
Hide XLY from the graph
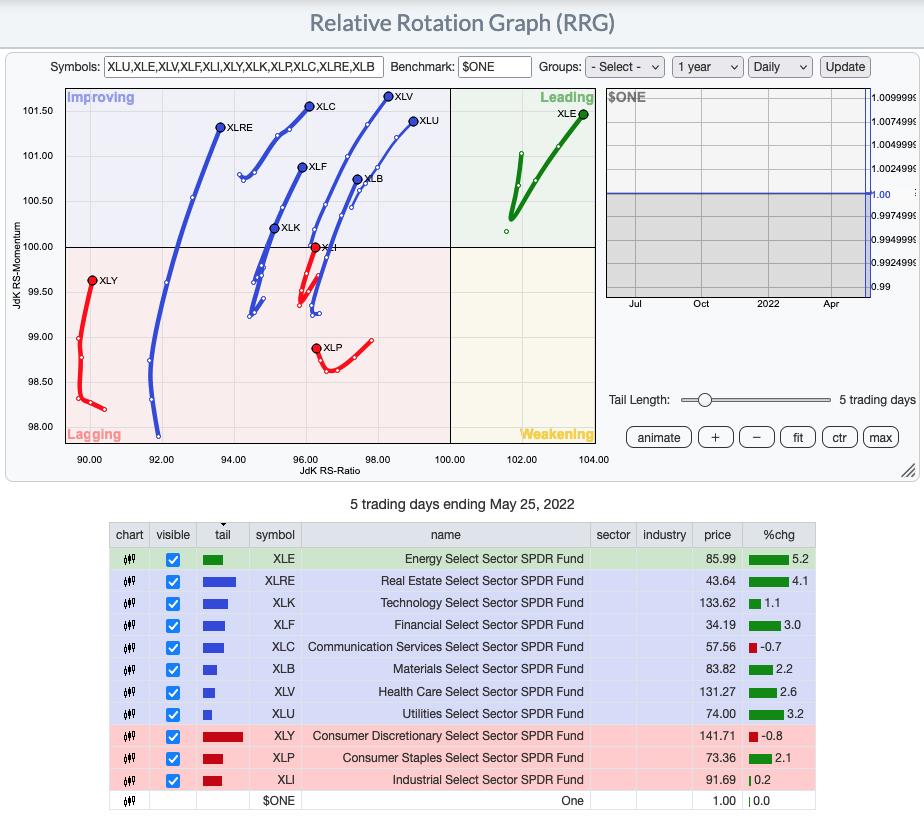click(x=173, y=737)
